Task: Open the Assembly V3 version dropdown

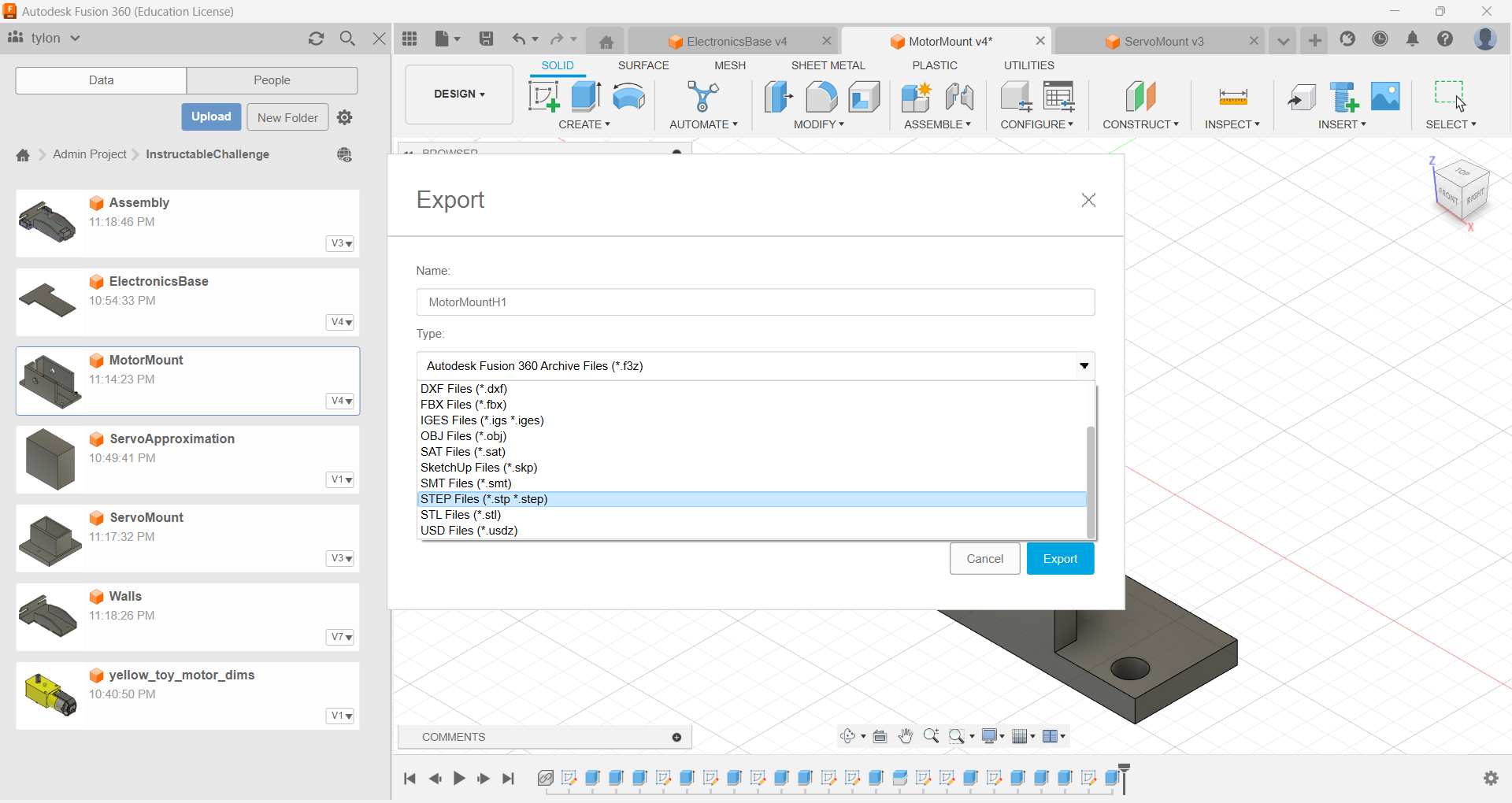Action: pyautogui.click(x=340, y=243)
